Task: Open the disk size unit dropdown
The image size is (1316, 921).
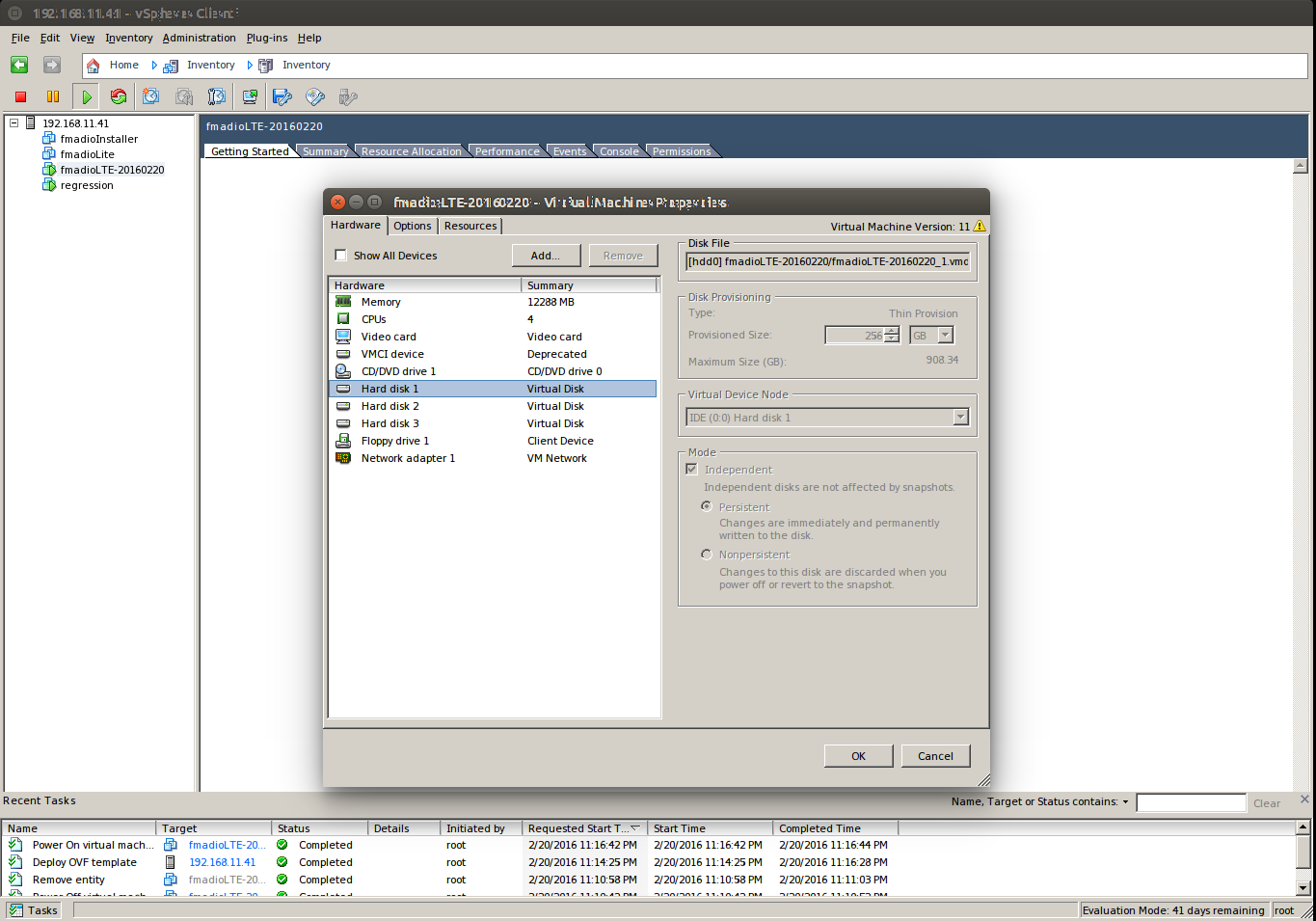Action: click(946, 334)
